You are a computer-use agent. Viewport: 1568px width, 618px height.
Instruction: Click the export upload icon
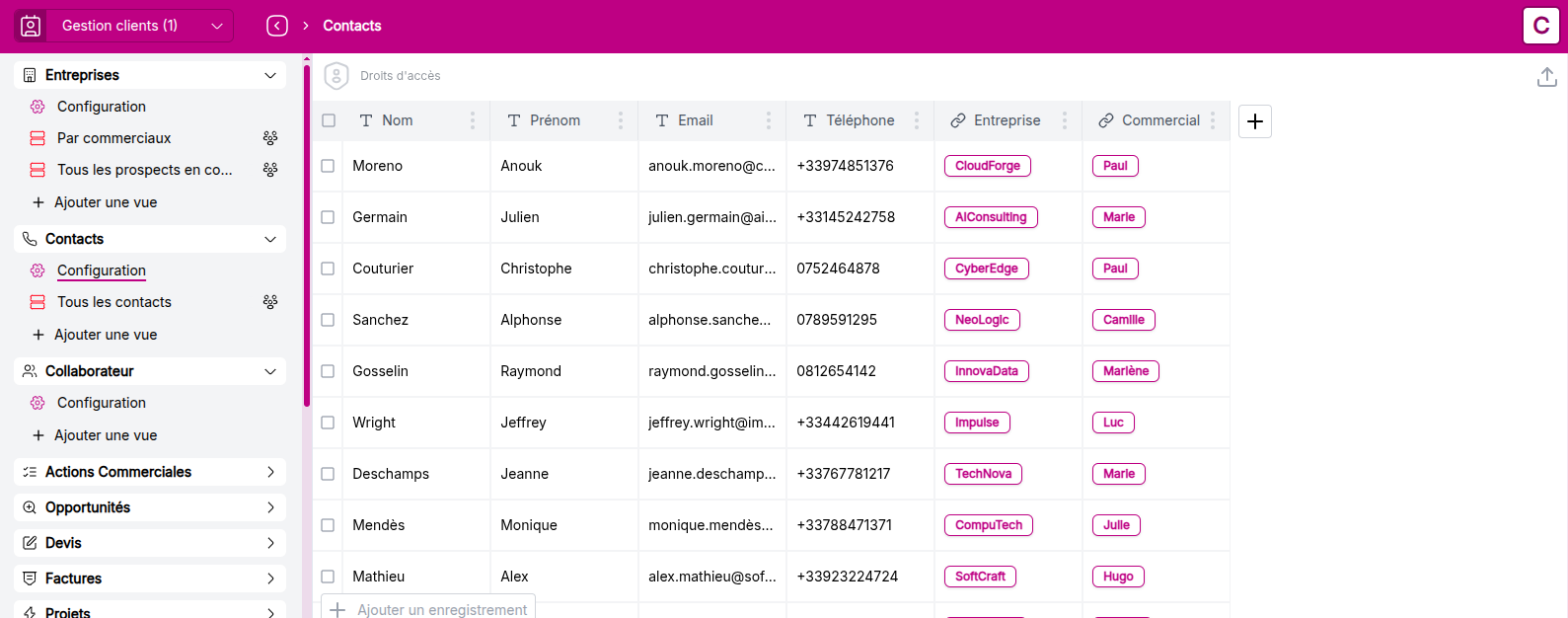click(1547, 77)
